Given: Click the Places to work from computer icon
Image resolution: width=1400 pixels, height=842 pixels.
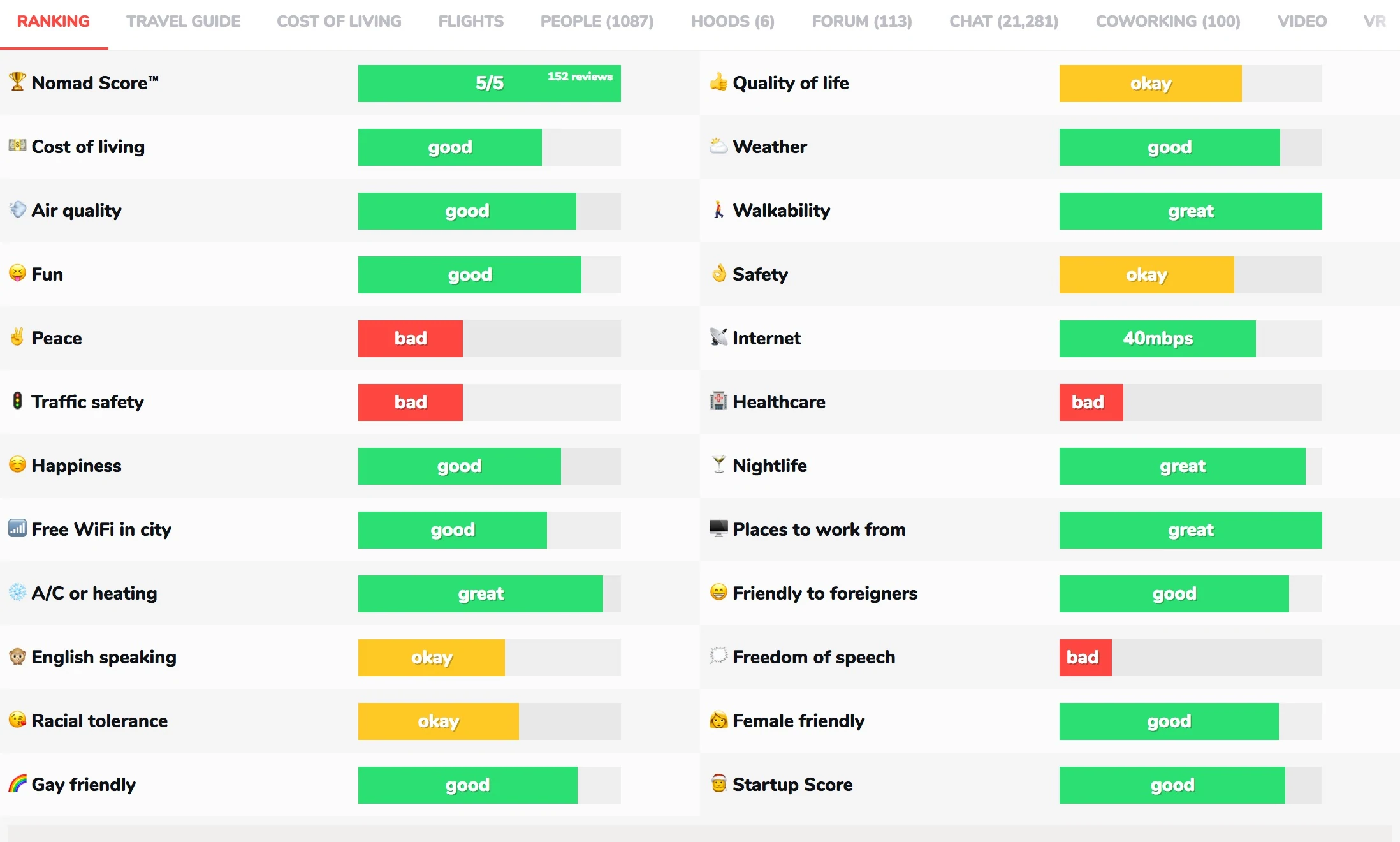Looking at the screenshot, I should [x=718, y=528].
